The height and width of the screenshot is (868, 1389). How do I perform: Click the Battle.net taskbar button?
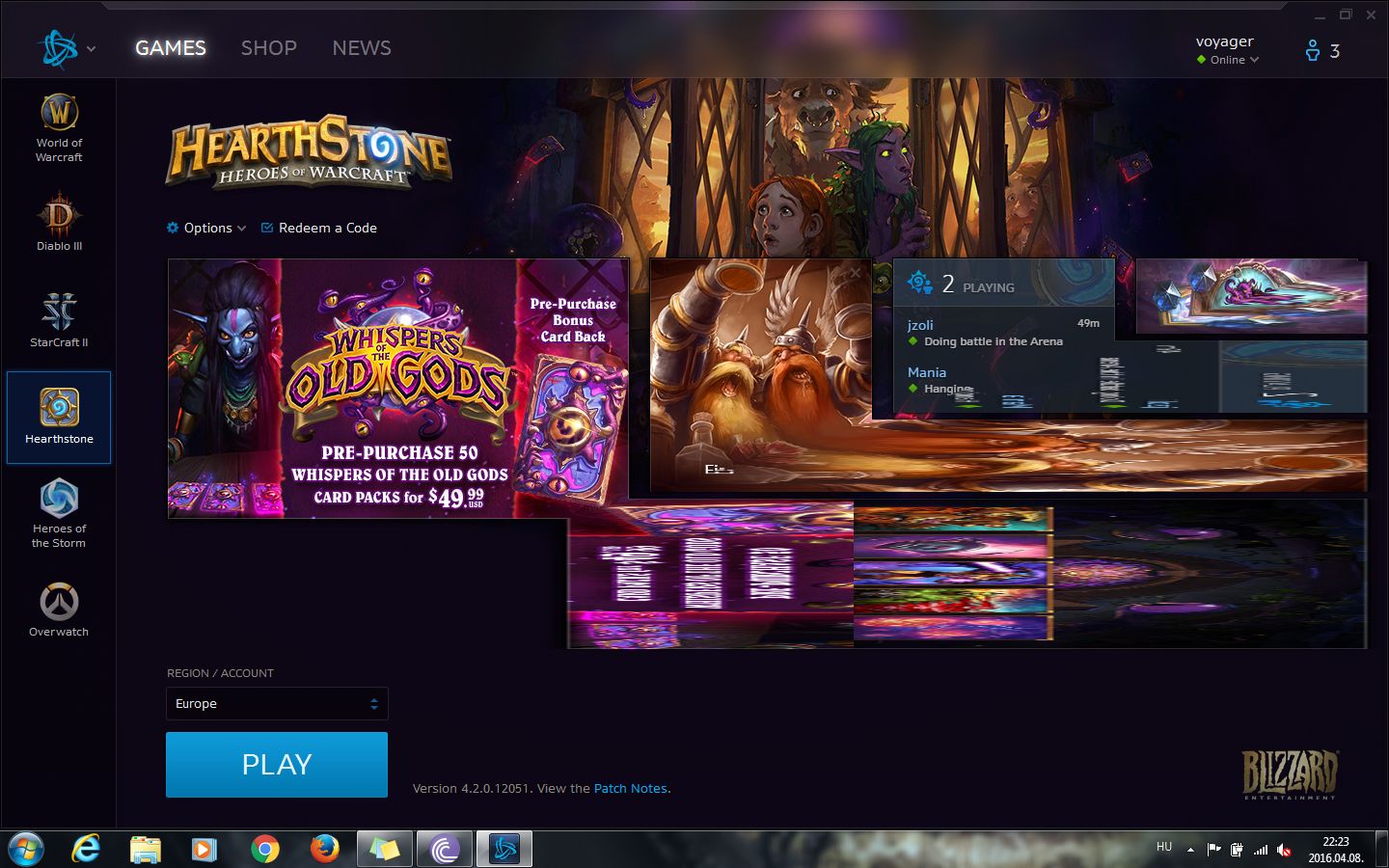504,849
